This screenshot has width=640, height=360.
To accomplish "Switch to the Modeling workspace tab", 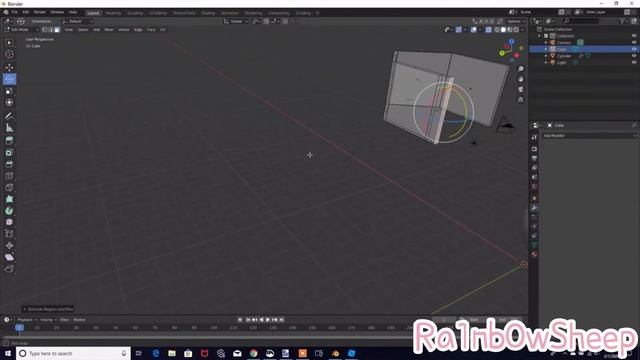I will (x=113, y=13).
